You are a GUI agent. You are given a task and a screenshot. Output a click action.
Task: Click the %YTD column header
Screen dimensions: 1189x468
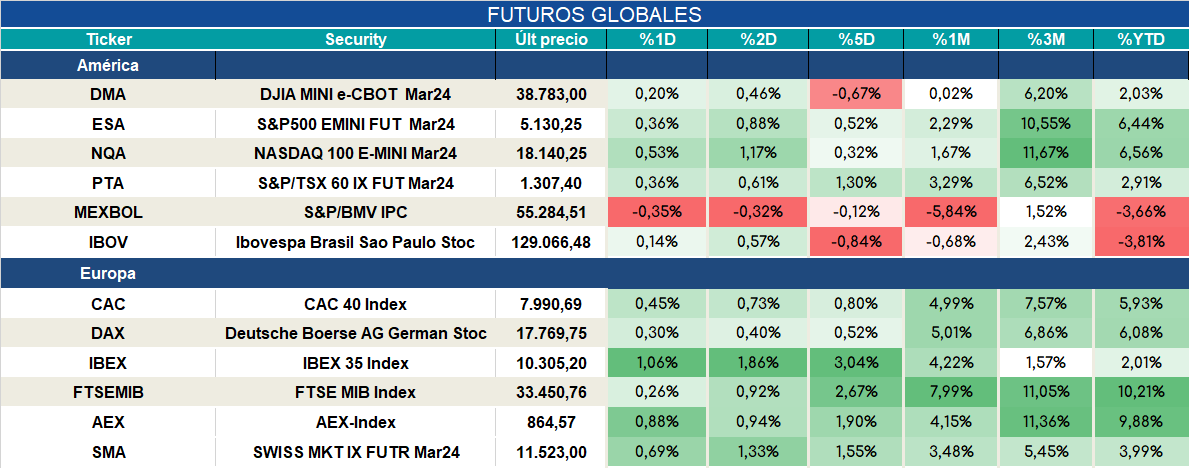tap(1141, 39)
